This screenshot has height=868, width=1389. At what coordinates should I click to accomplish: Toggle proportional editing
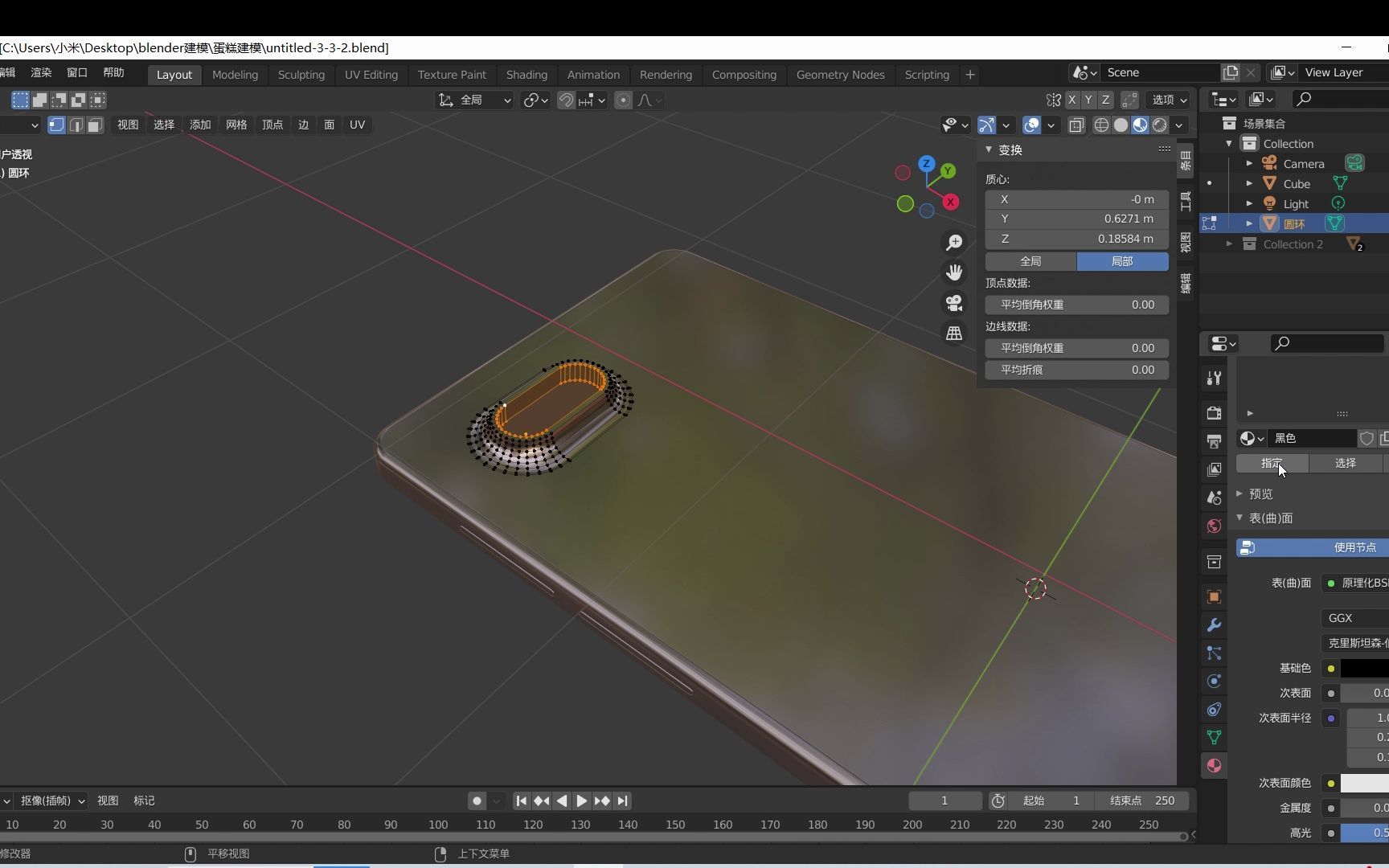pos(624,100)
